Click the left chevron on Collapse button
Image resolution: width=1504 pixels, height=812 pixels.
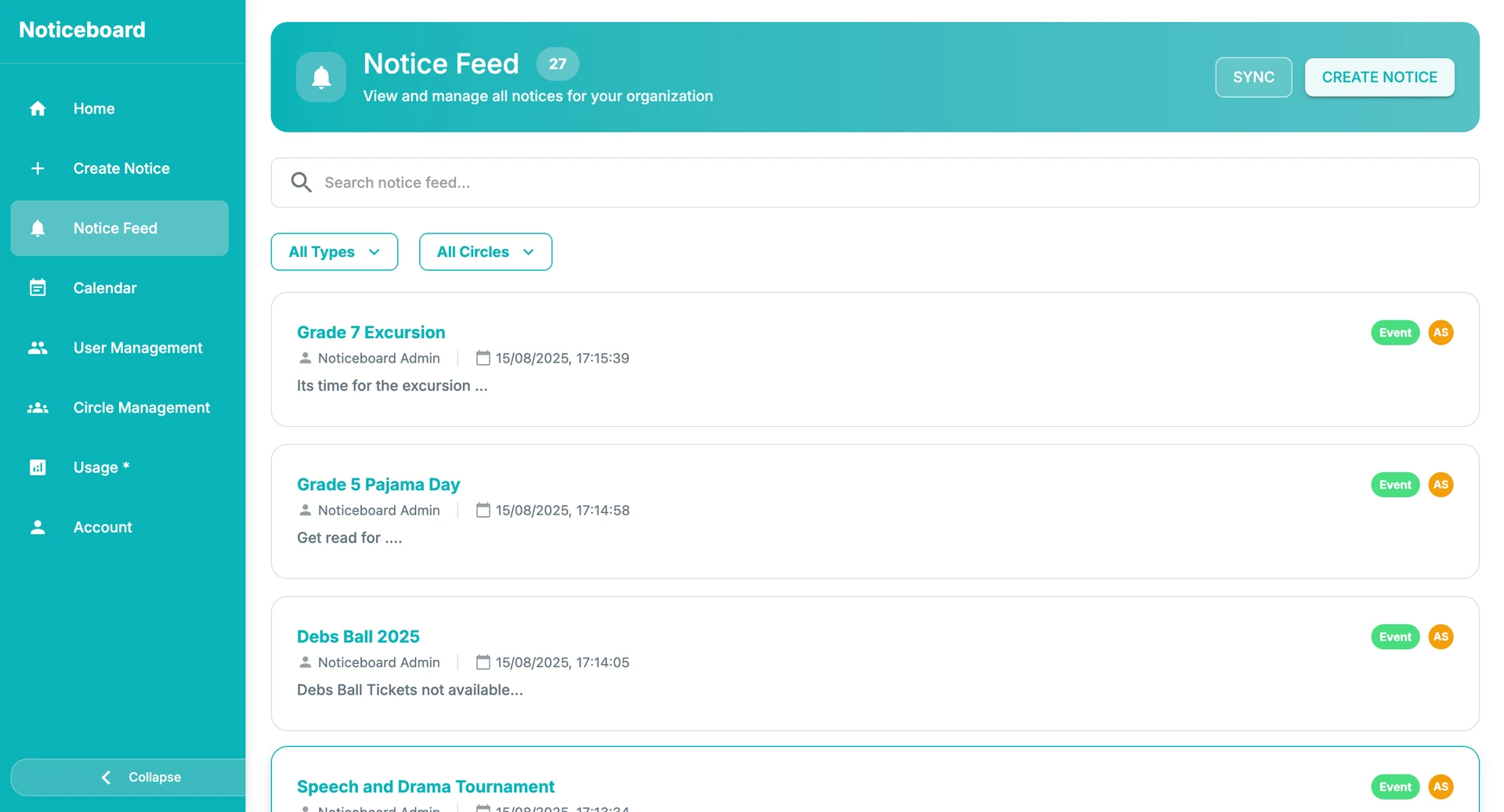coord(107,778)
